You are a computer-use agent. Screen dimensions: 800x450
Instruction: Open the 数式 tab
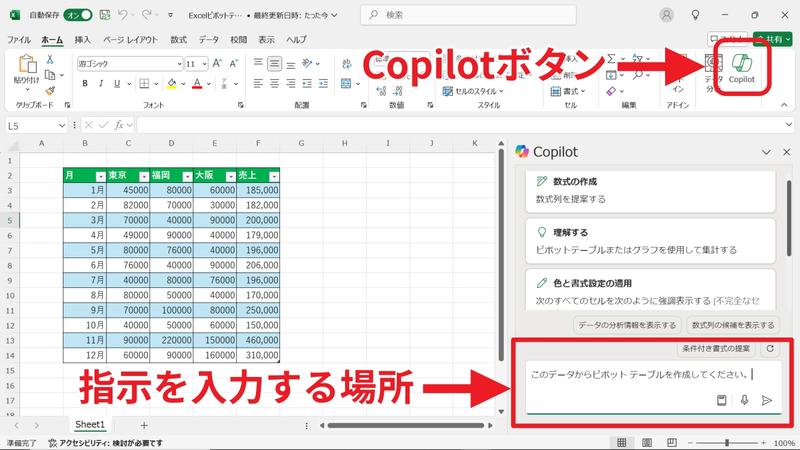pyautogui.click(x=178, y=39)
